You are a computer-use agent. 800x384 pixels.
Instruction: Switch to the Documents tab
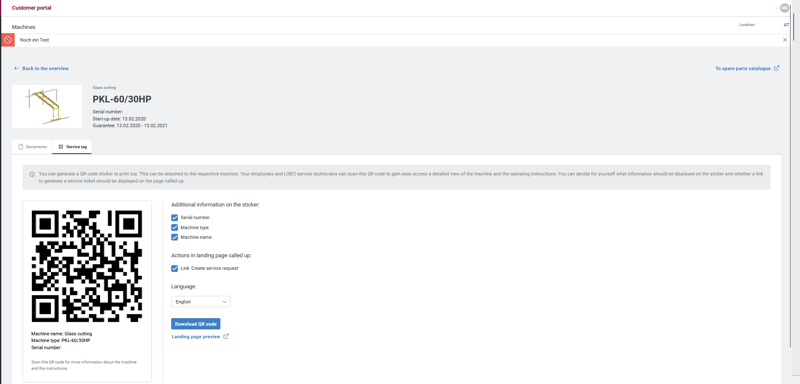tap(32, 147)
